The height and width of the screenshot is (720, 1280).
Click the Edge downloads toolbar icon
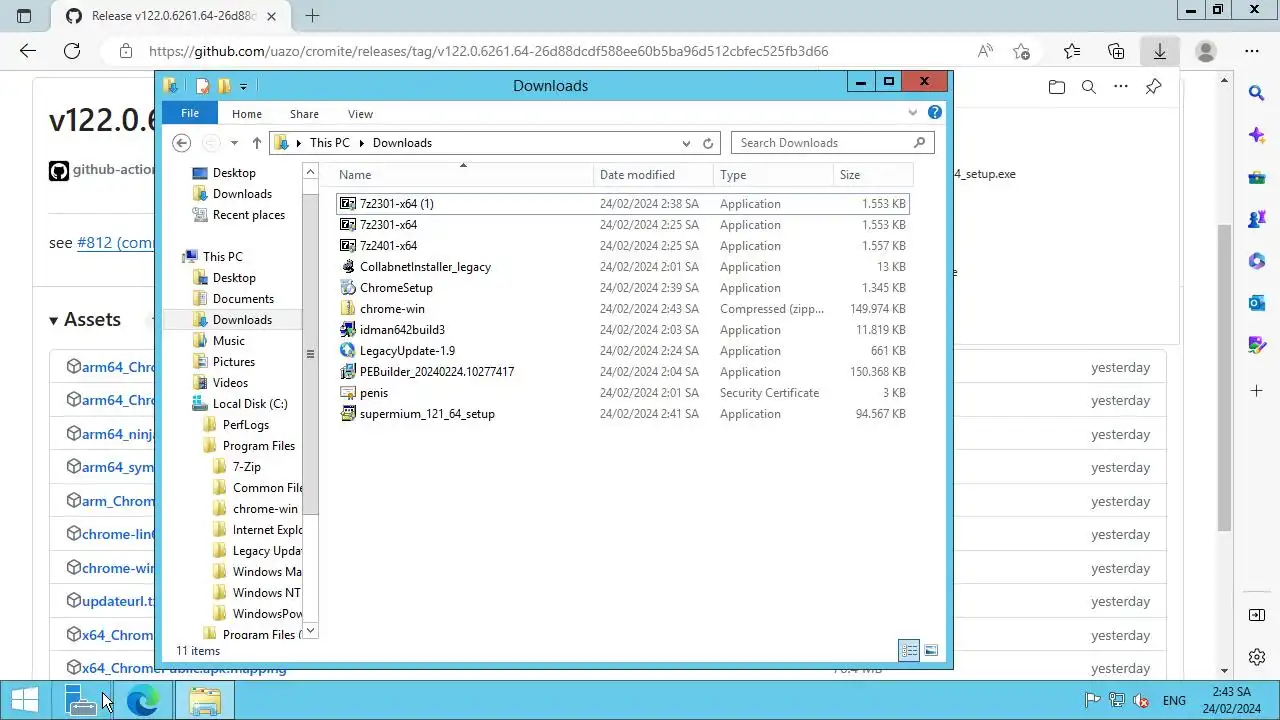(x=1159, y=51)
